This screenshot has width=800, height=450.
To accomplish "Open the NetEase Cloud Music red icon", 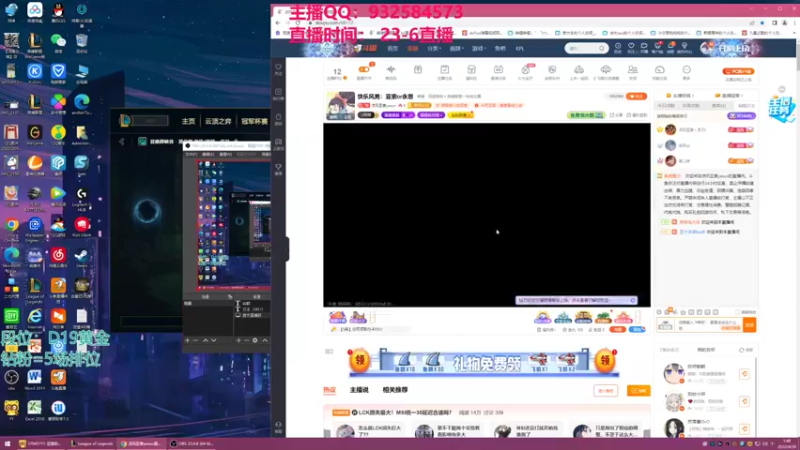I will coord(58,255).
